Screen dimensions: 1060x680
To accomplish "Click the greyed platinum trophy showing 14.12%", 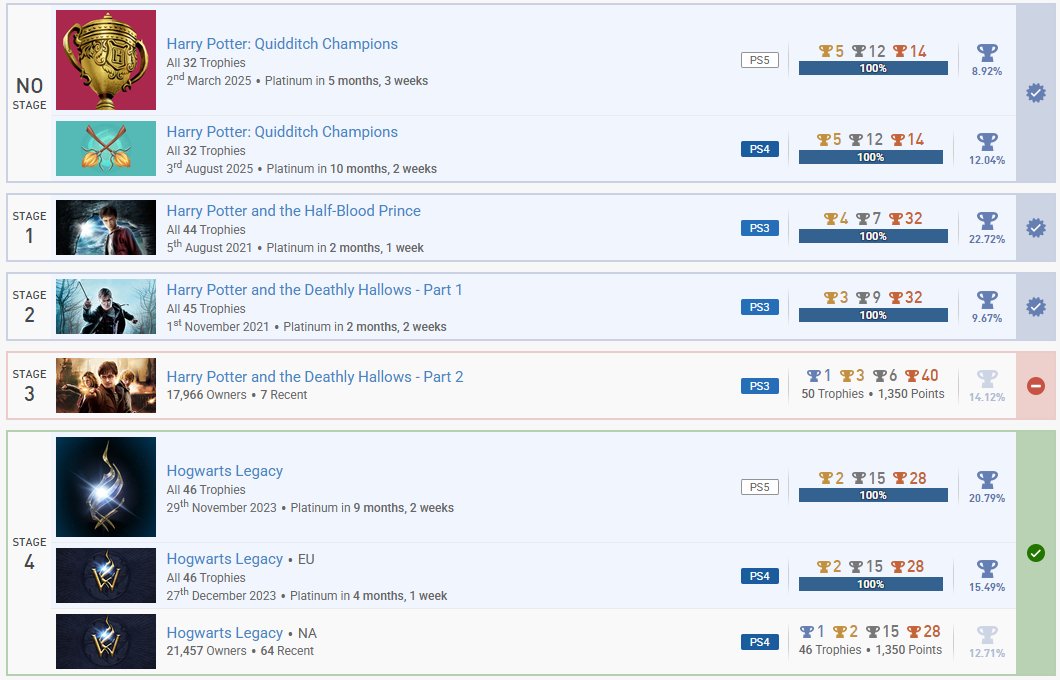I will 987,379.
